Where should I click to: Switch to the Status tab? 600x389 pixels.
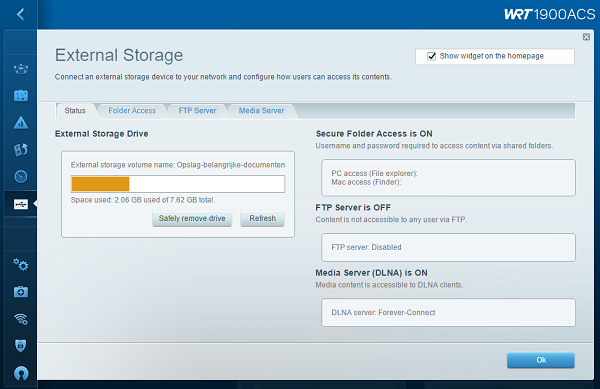(75, 111)
